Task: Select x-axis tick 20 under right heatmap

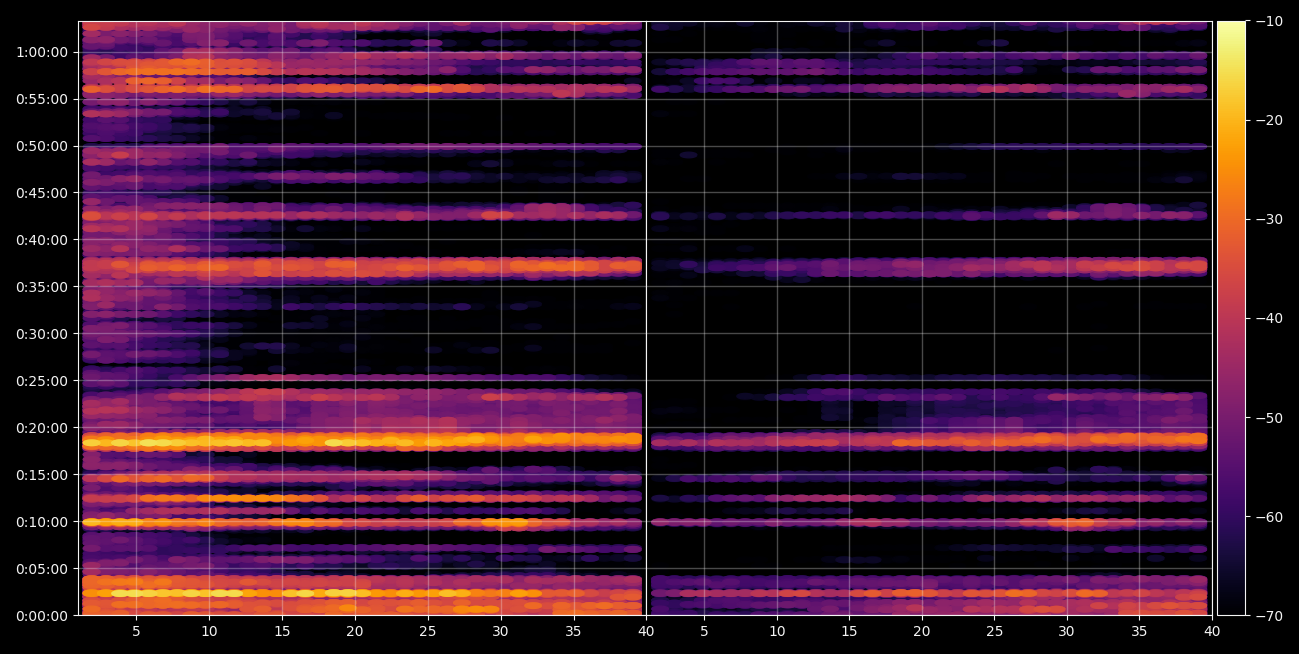Action: tap(922, 632)
